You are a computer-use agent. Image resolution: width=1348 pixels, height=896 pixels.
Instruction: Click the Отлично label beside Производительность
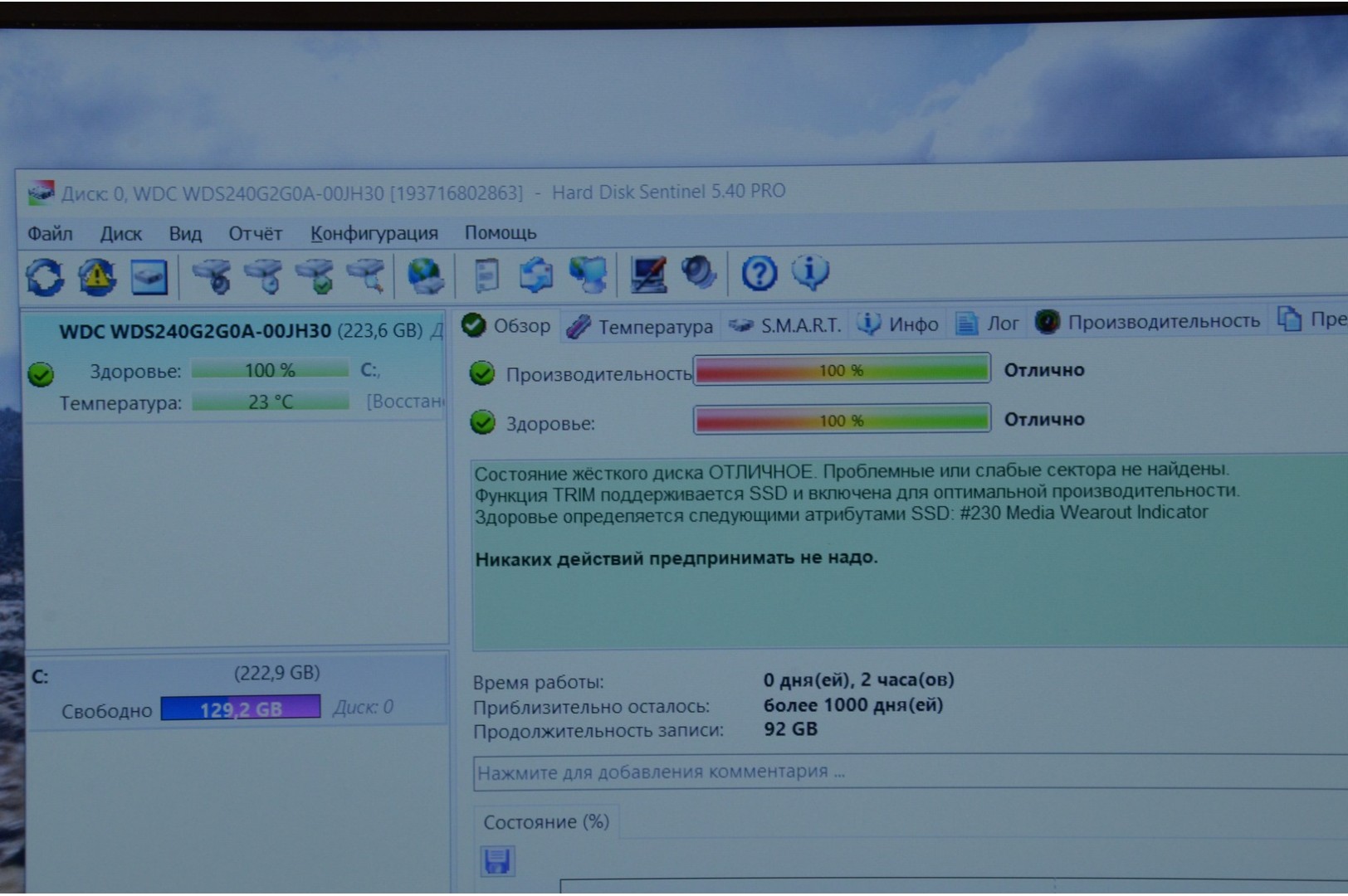point(1043,370)
